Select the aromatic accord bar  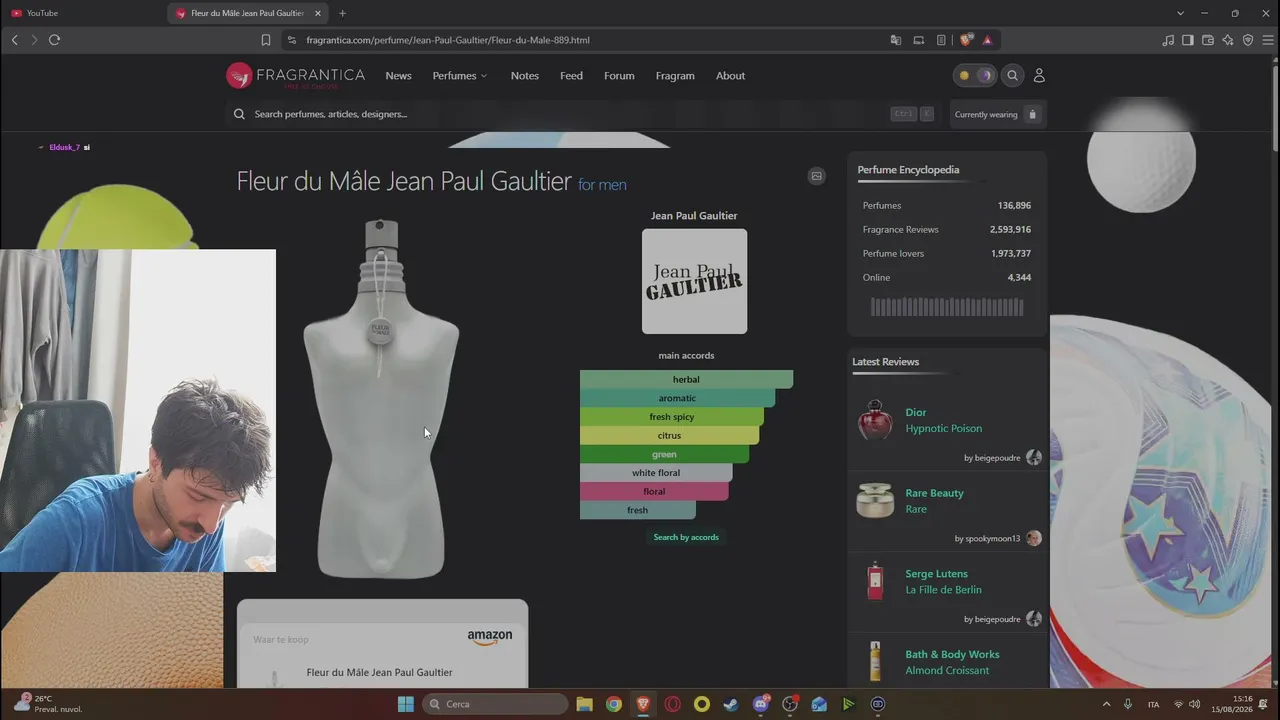678,398
